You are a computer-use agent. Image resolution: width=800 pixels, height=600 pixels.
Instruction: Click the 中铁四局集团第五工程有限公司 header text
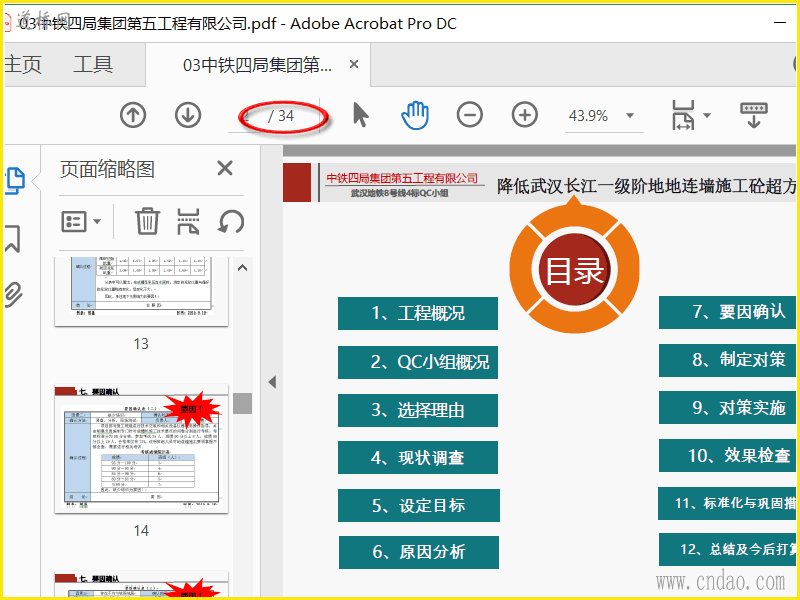click(x=402, y=178)
